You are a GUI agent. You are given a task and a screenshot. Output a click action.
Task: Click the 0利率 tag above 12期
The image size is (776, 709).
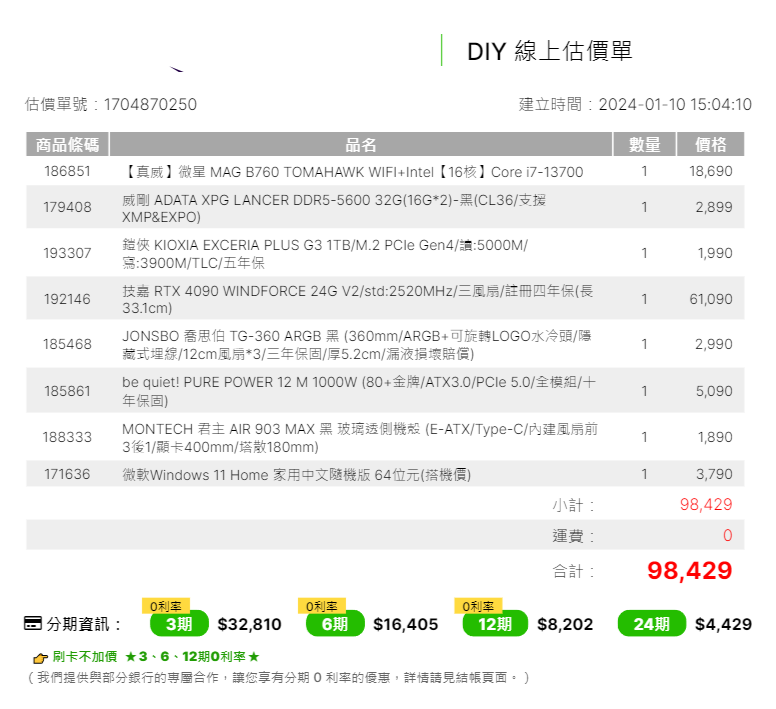478,606
